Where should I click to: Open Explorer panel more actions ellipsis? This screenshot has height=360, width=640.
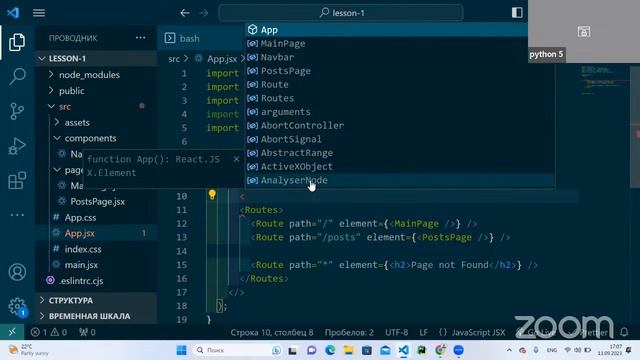point(140,38)
